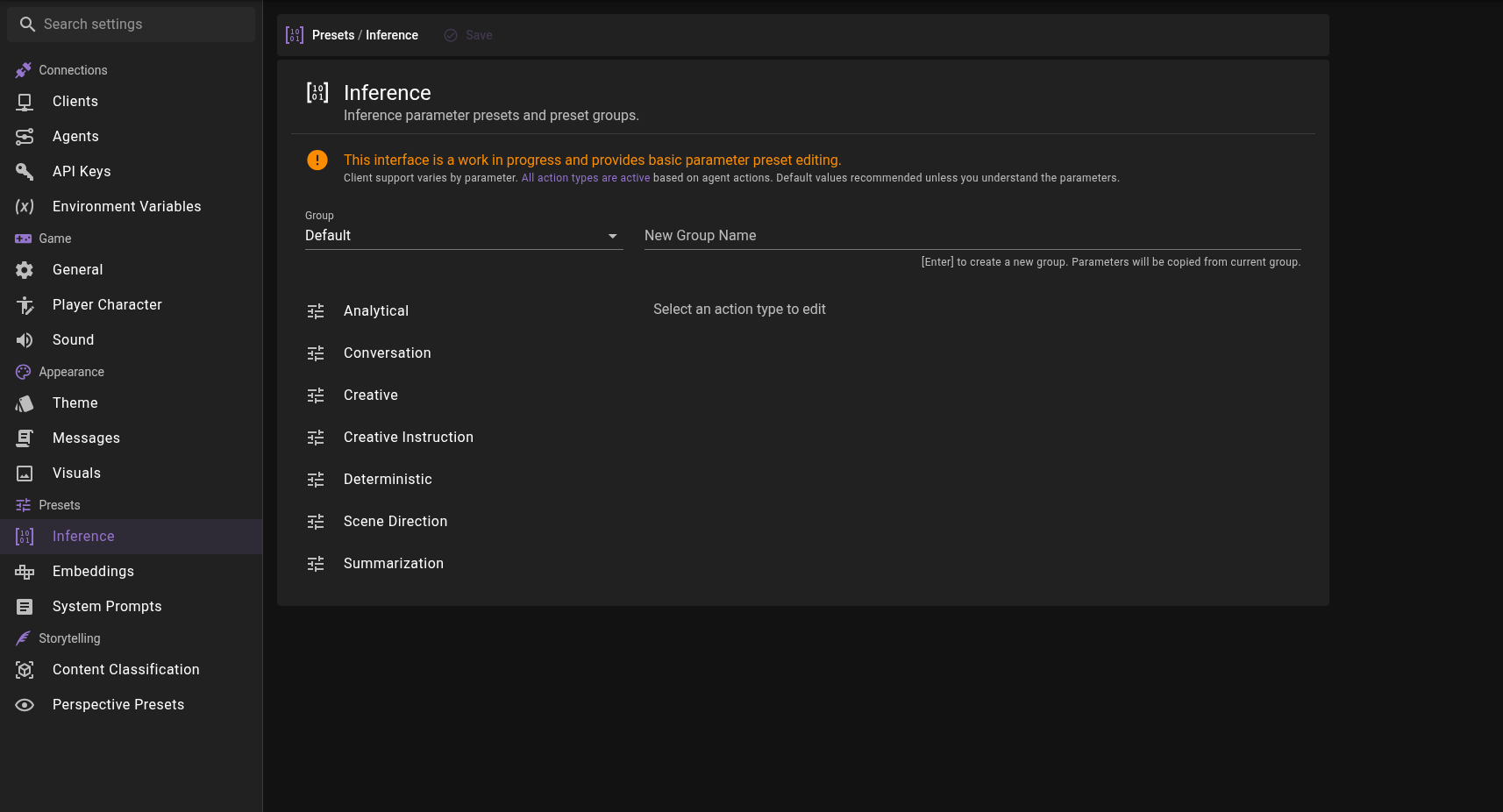1503x812 pixels.
Task: Choose the Scene Direction action type
Action: [464, 522]
